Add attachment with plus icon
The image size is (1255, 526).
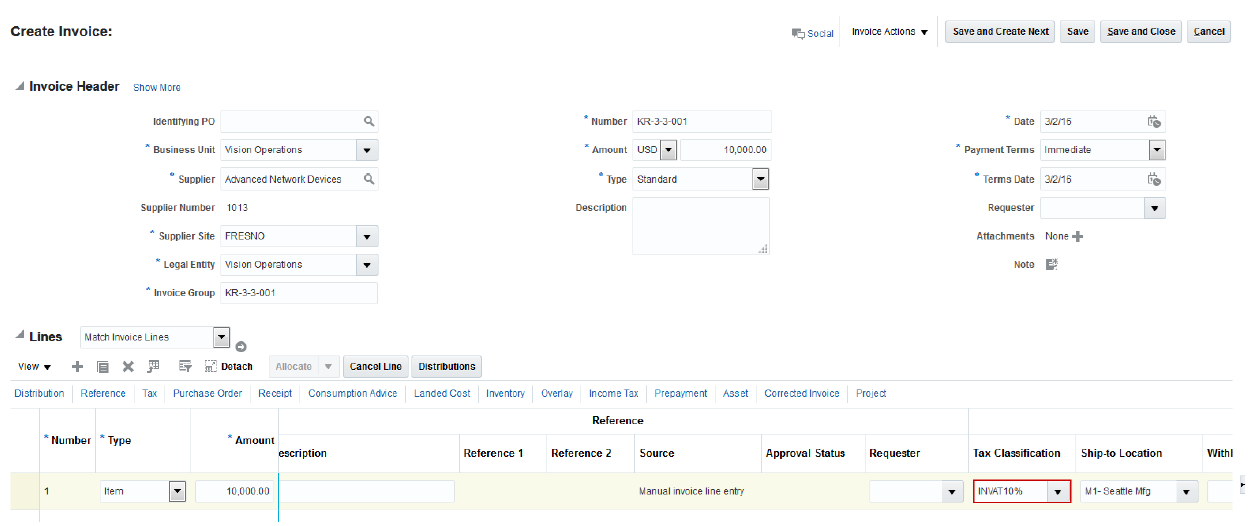(1078, 237)
